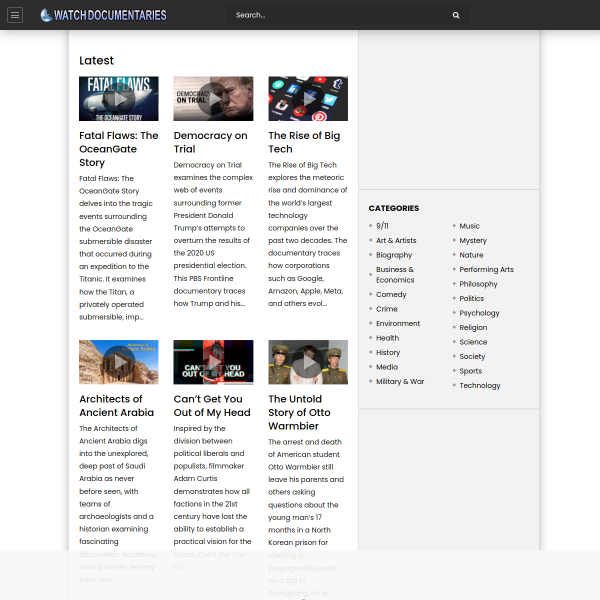The image size is (600, 600).
Task: Open the Sports category
Action: click(471, 371)
